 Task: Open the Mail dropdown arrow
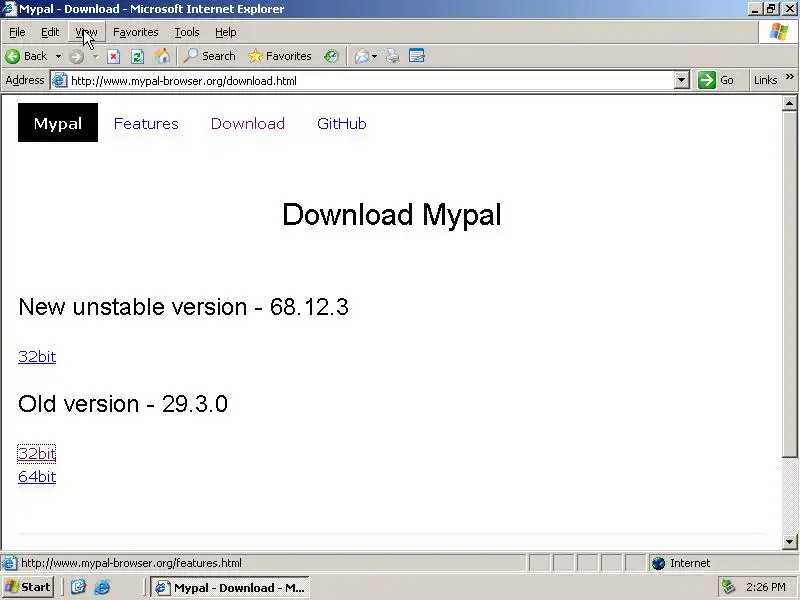coord(374,56)
